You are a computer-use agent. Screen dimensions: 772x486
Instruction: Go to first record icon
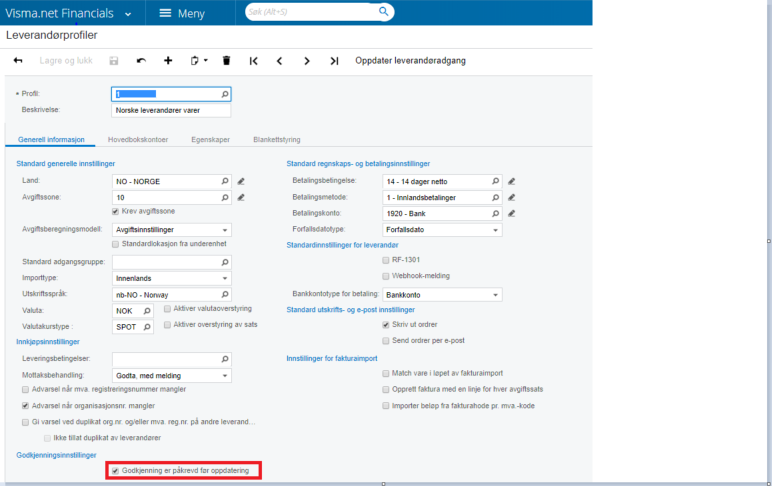click(x=254, y=61)
